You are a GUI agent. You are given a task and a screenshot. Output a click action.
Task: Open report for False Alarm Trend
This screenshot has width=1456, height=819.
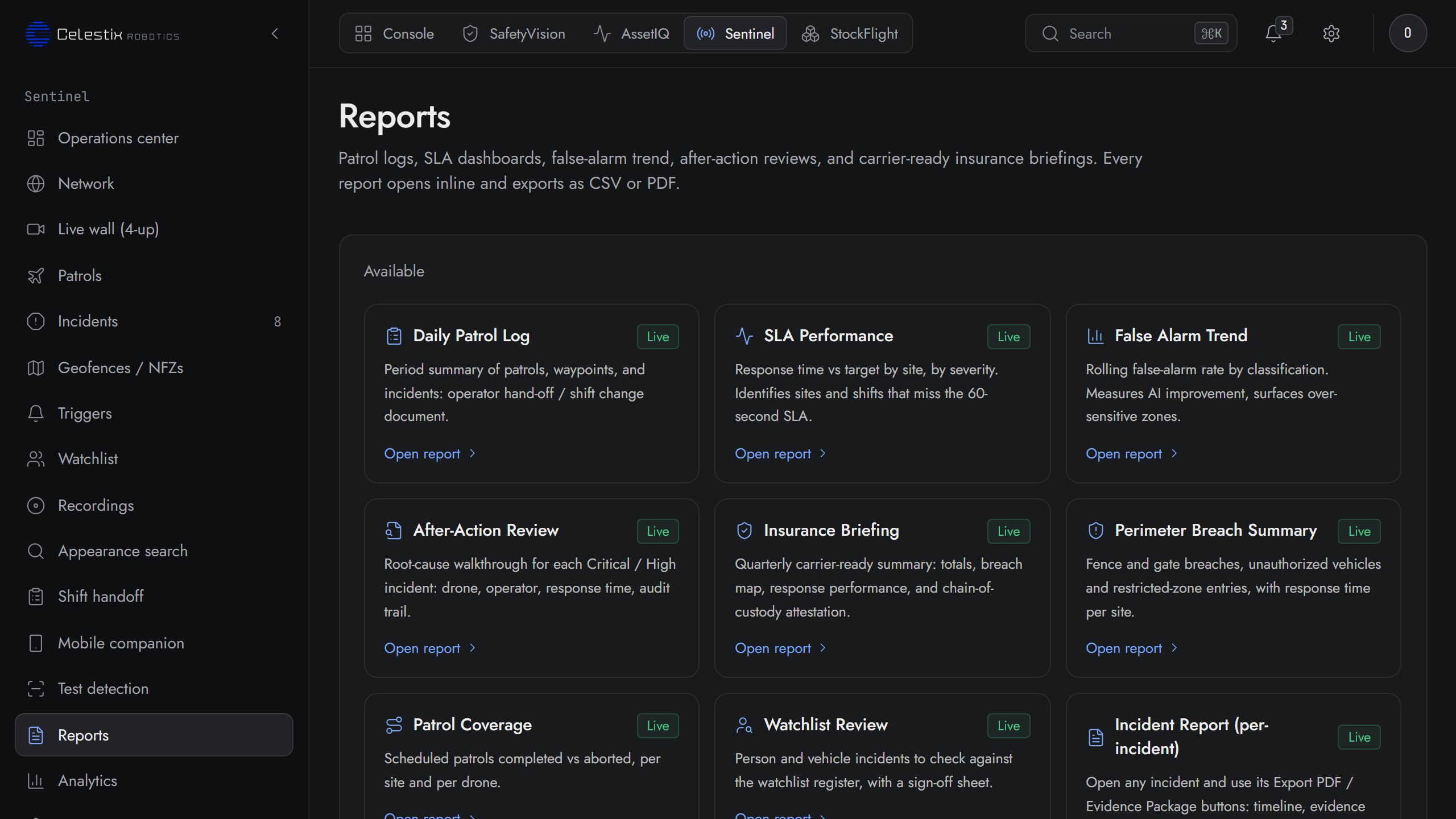pos(1131,454)
